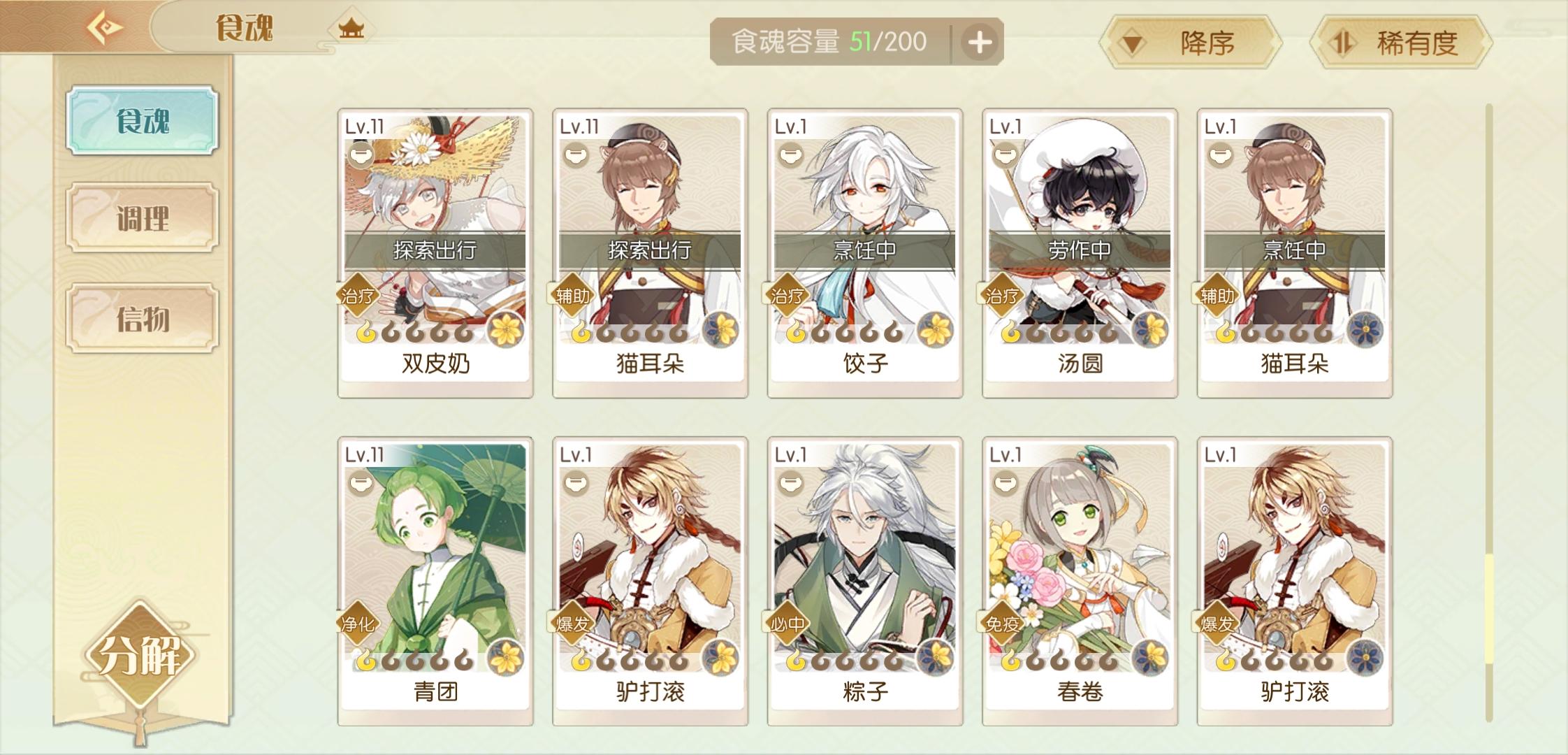Toggle the bowl marker on 春卷 card
This screenshot has height=755, width=1568.
tap(1006, 483)
